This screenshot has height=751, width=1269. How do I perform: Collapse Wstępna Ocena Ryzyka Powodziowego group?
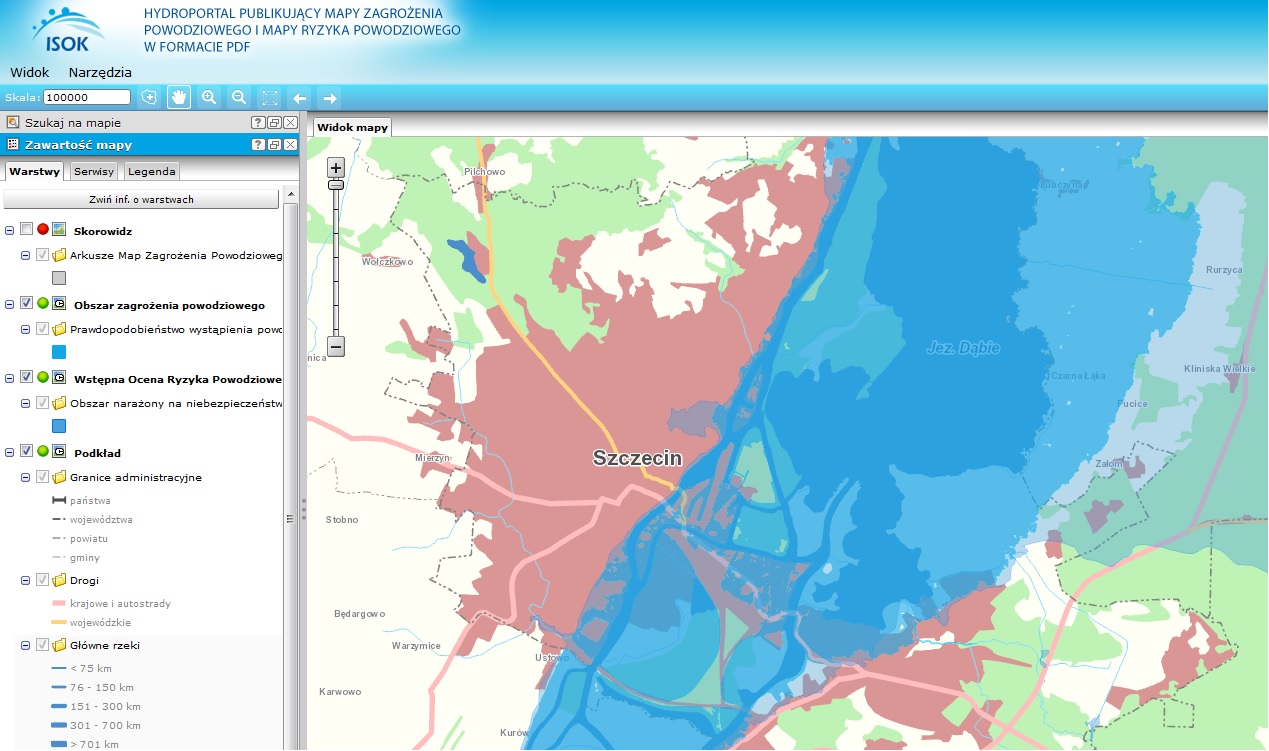pos(9,378)
